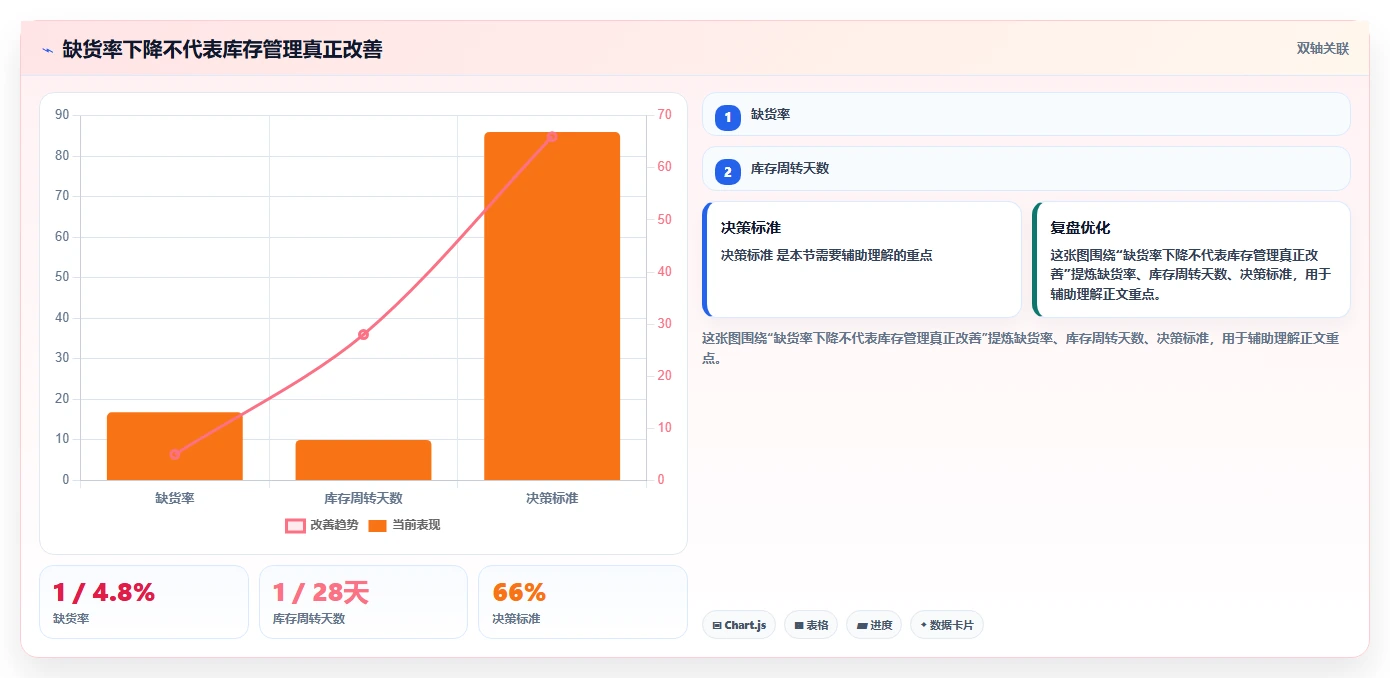Click the trend line point above 缺货率
The width and height of the screenshot is (1390, 678).
(175, 454)
